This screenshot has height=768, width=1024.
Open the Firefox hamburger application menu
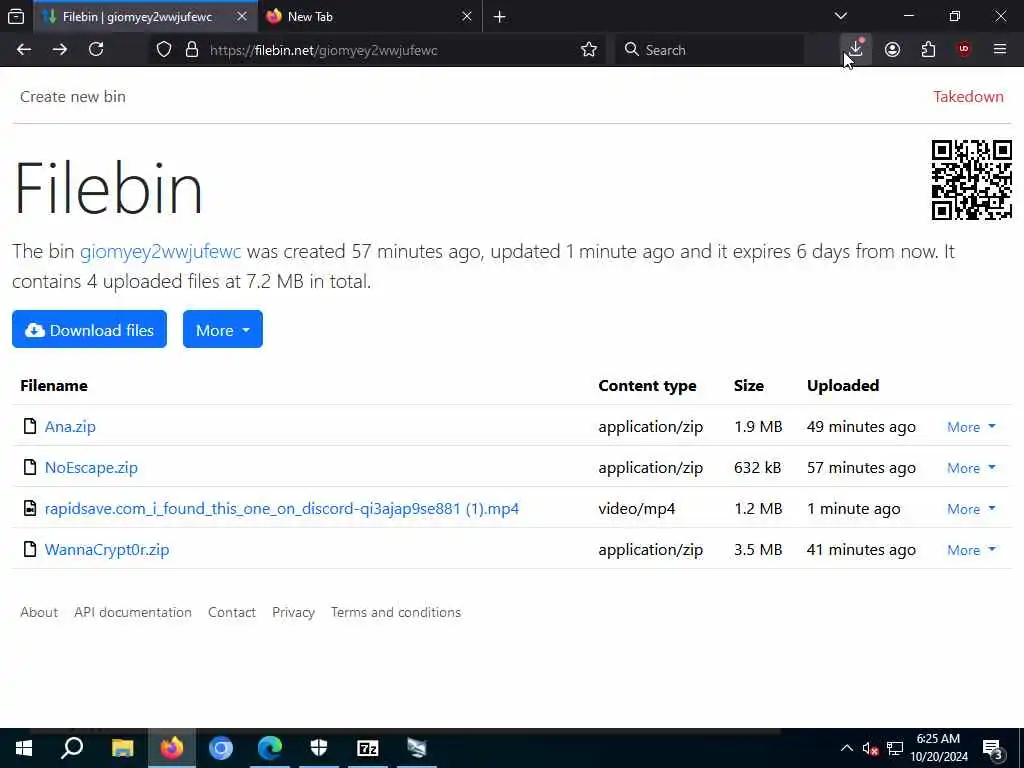[1000, 50]
